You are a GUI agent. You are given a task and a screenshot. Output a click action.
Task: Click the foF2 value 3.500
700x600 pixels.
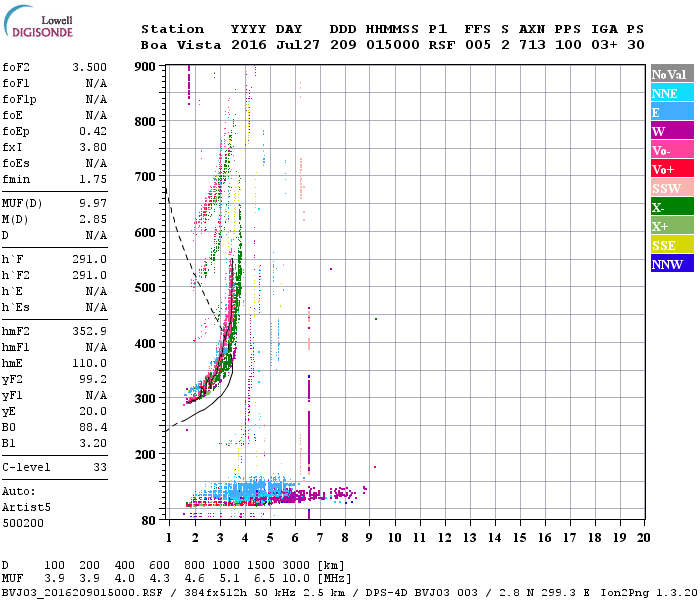(x=90, y=67)
